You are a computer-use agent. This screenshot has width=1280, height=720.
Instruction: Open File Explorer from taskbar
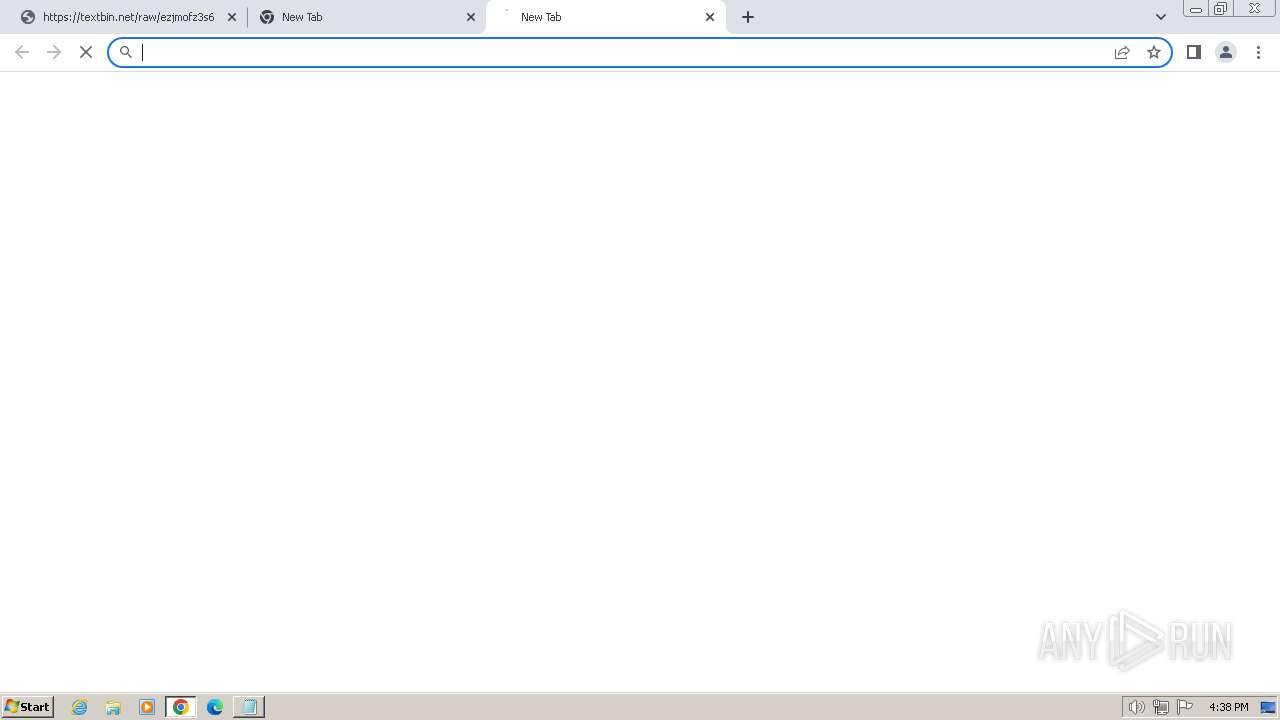coord(113,707)
